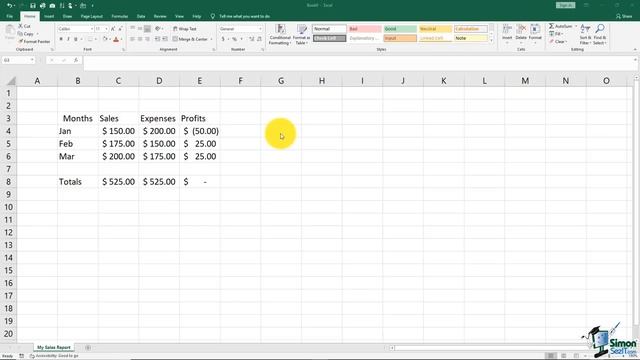The height and width of the screenshot is (360, 640).
Task: Toggle Italic formatting
Action: [68, 39]
